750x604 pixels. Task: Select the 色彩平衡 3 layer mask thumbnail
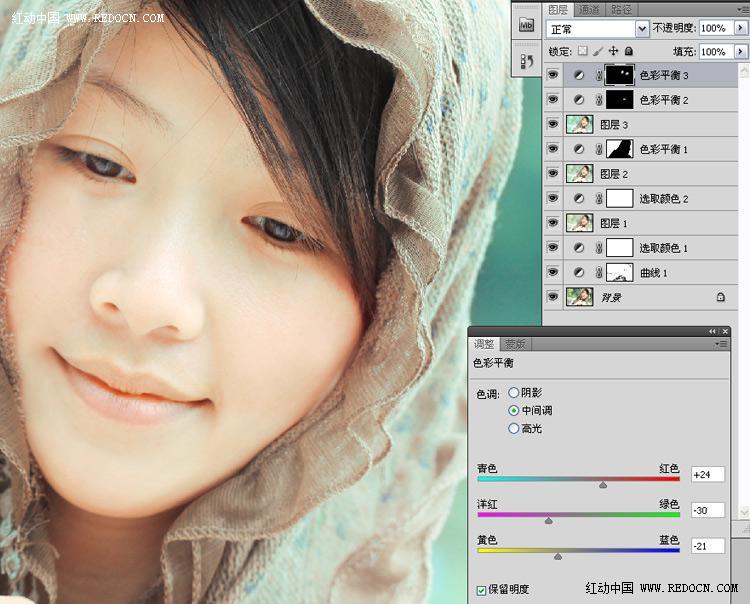coord(620,75)
